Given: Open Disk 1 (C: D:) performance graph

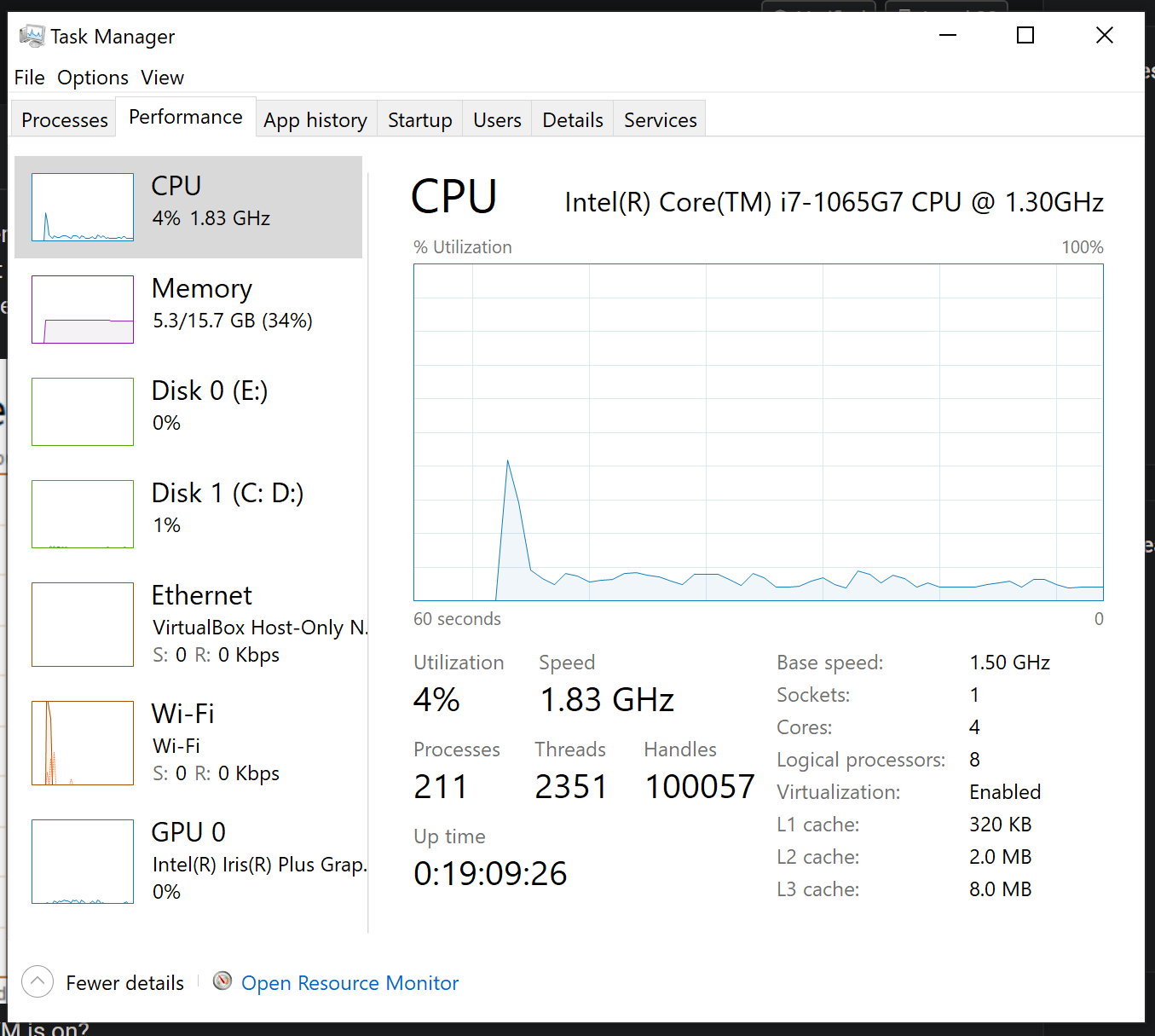Looking at the screenshot, I should [x=83, y=514].
